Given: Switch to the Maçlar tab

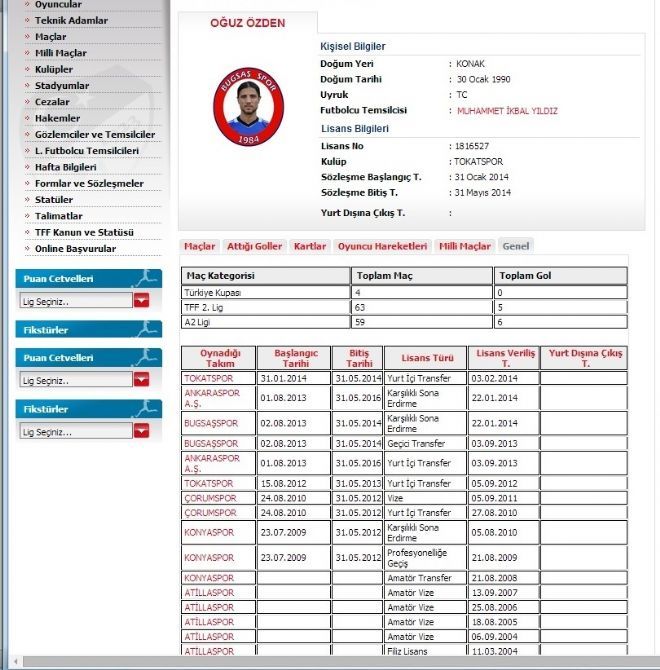Looking at the screenshot, I should click(x=199, y=246).
